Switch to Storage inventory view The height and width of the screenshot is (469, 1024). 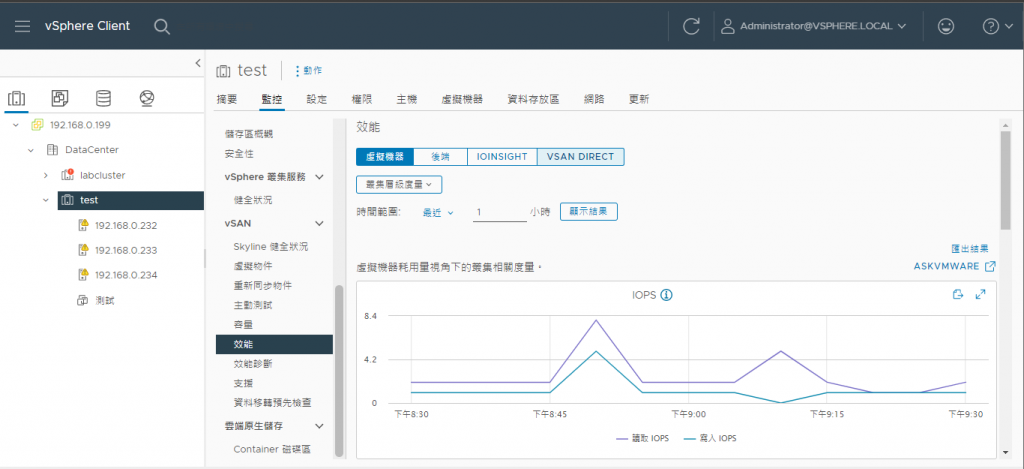(103, 99)
